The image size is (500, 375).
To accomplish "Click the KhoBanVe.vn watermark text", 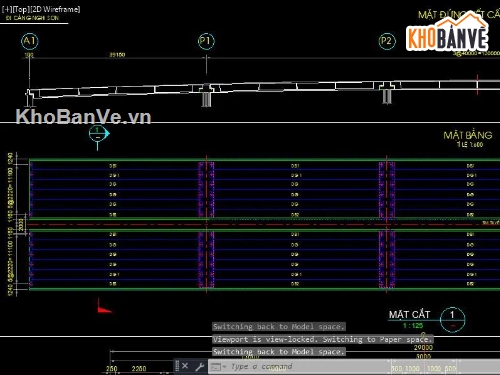I will tap(83, 117).
